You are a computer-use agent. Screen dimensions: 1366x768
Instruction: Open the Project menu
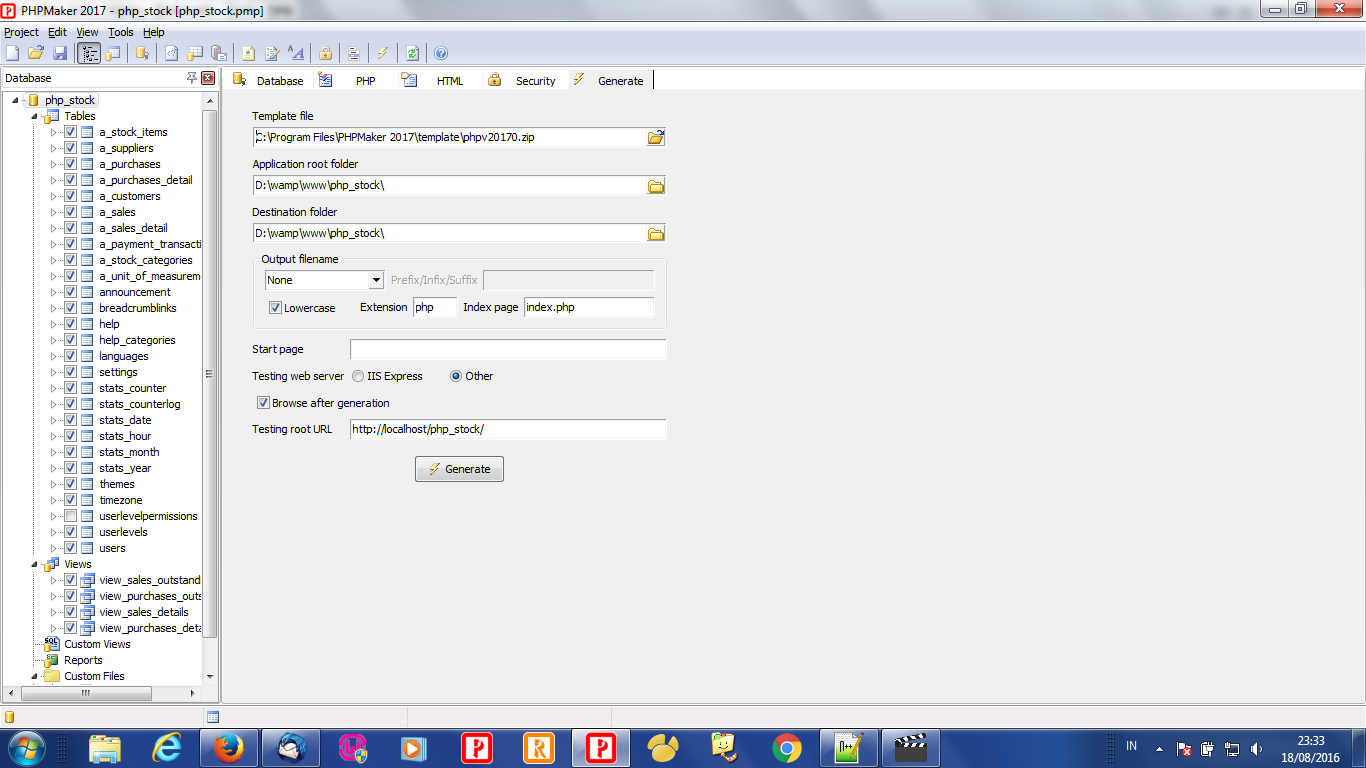[22, 32]
